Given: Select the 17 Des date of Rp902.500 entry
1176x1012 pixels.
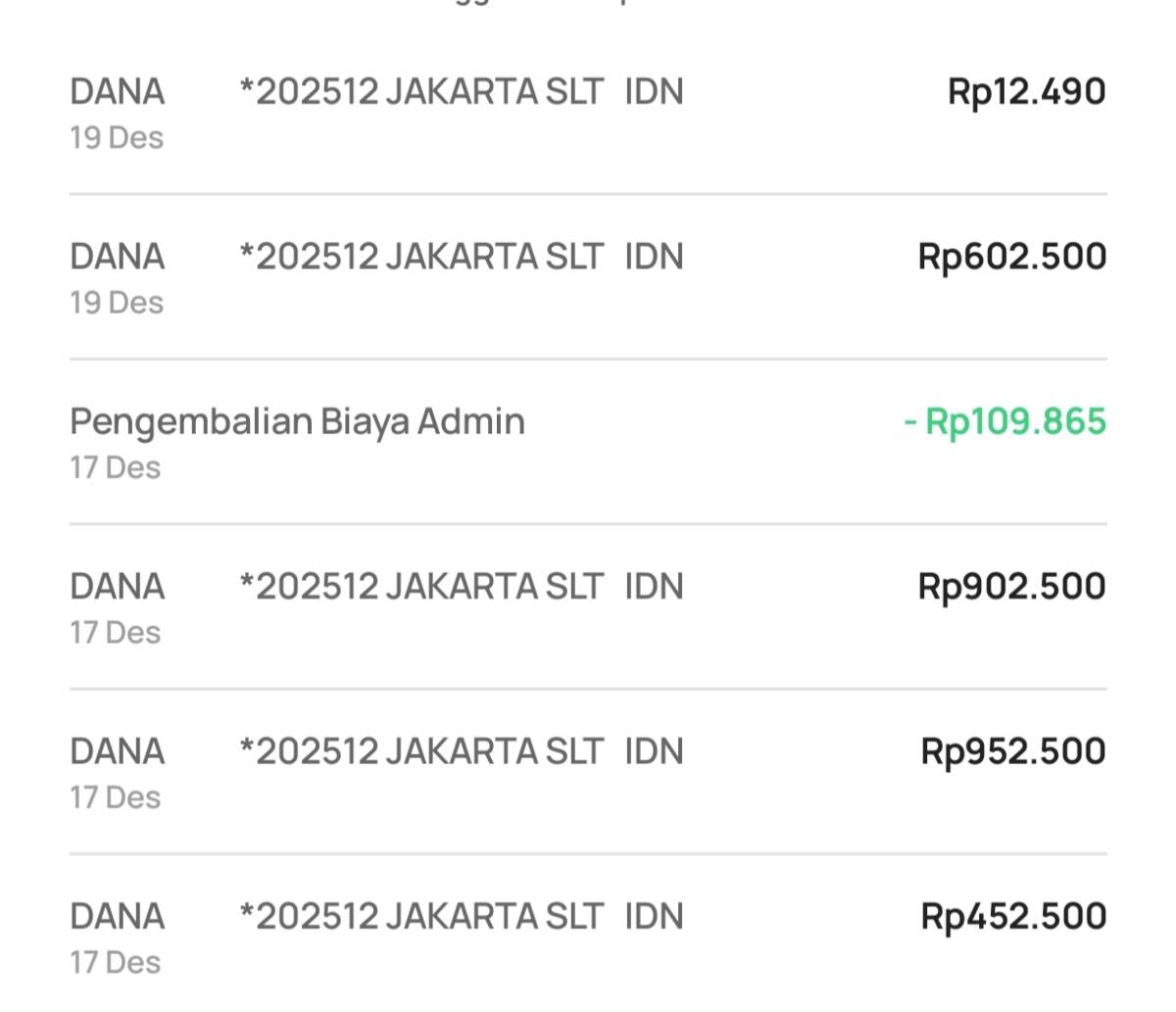Looking at the screenshot, I should pyautogui.click(x=115, y=633).
